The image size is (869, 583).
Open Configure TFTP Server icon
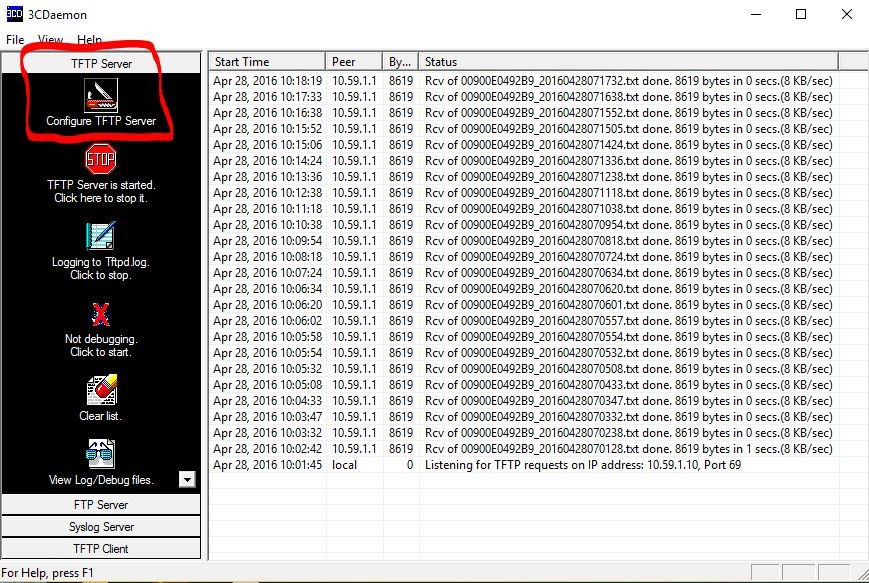click(x=101, y=96)
